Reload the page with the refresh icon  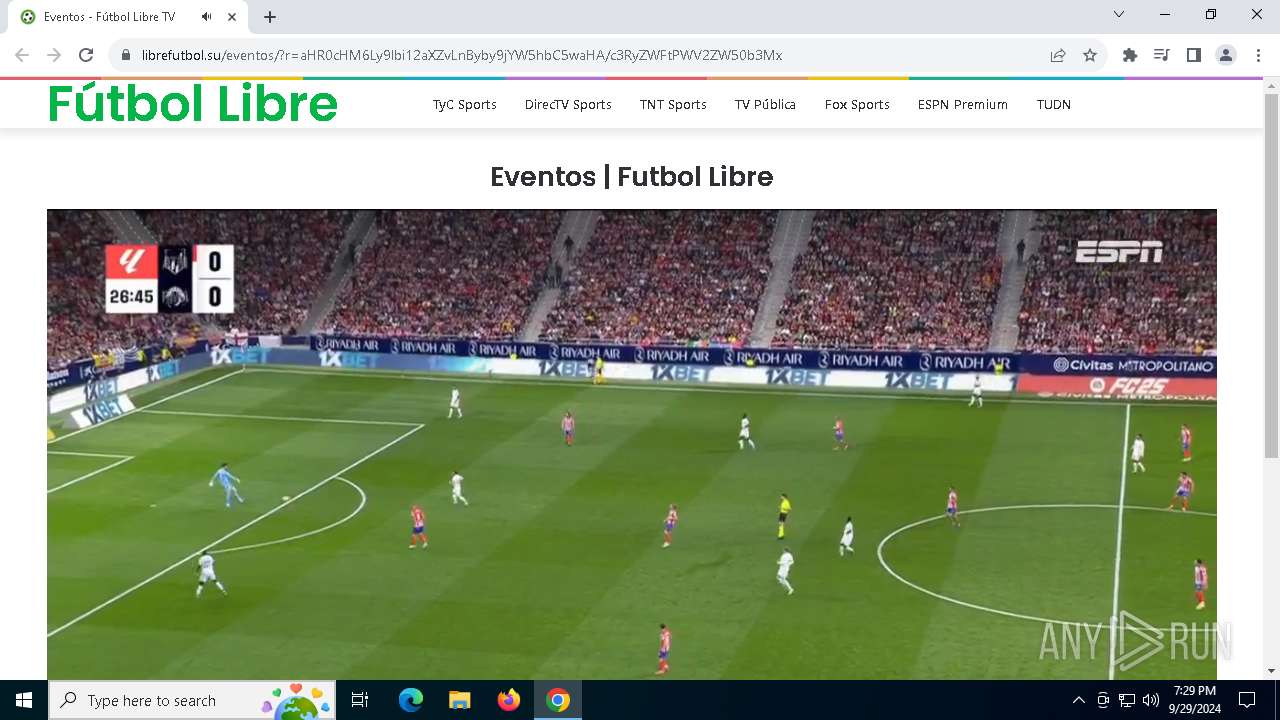pyautogui.click(x=86, y=55)
